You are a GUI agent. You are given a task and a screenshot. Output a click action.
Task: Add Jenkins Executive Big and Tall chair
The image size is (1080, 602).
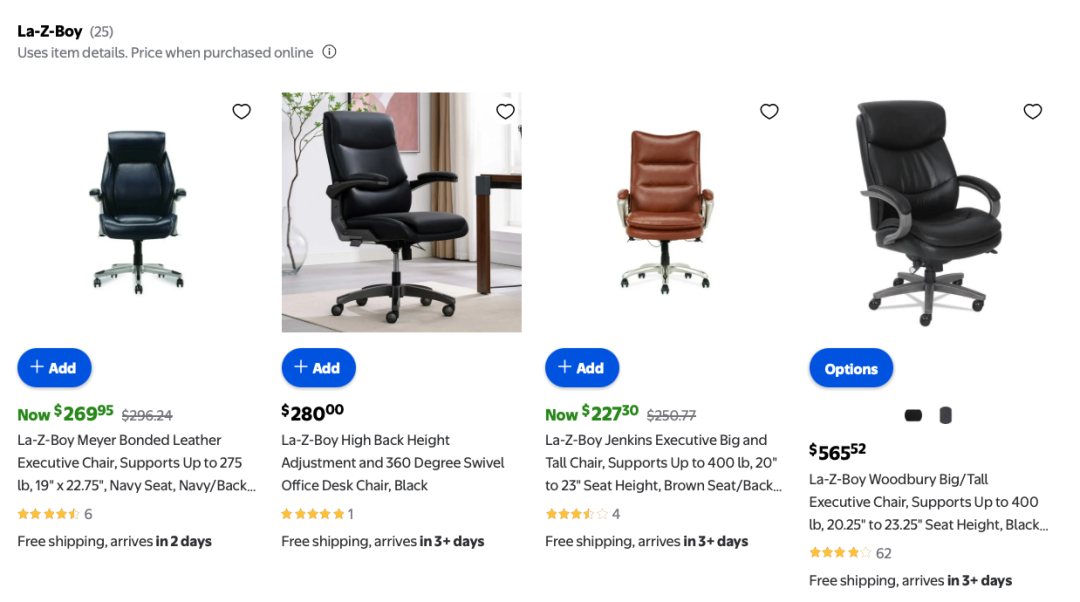click(582, 368)
